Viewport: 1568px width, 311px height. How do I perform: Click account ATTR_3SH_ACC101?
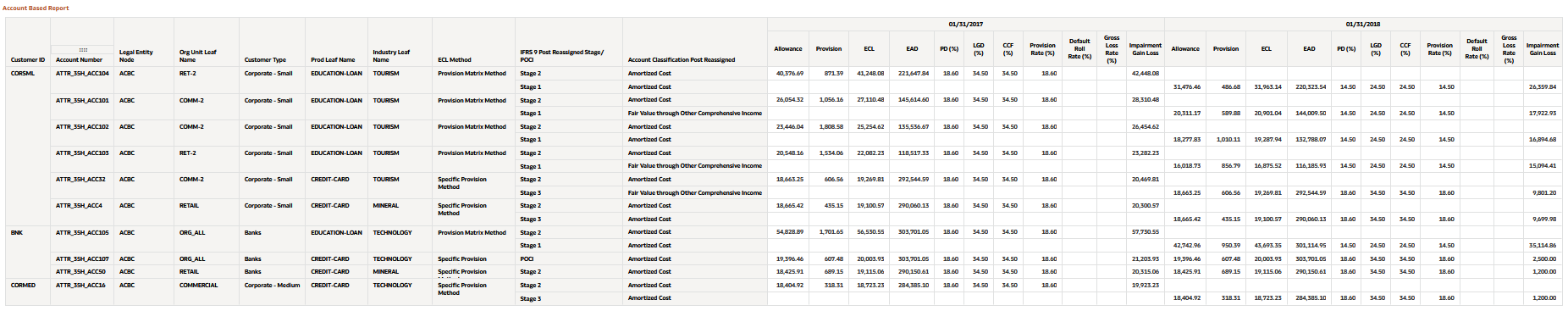point(82,100)
